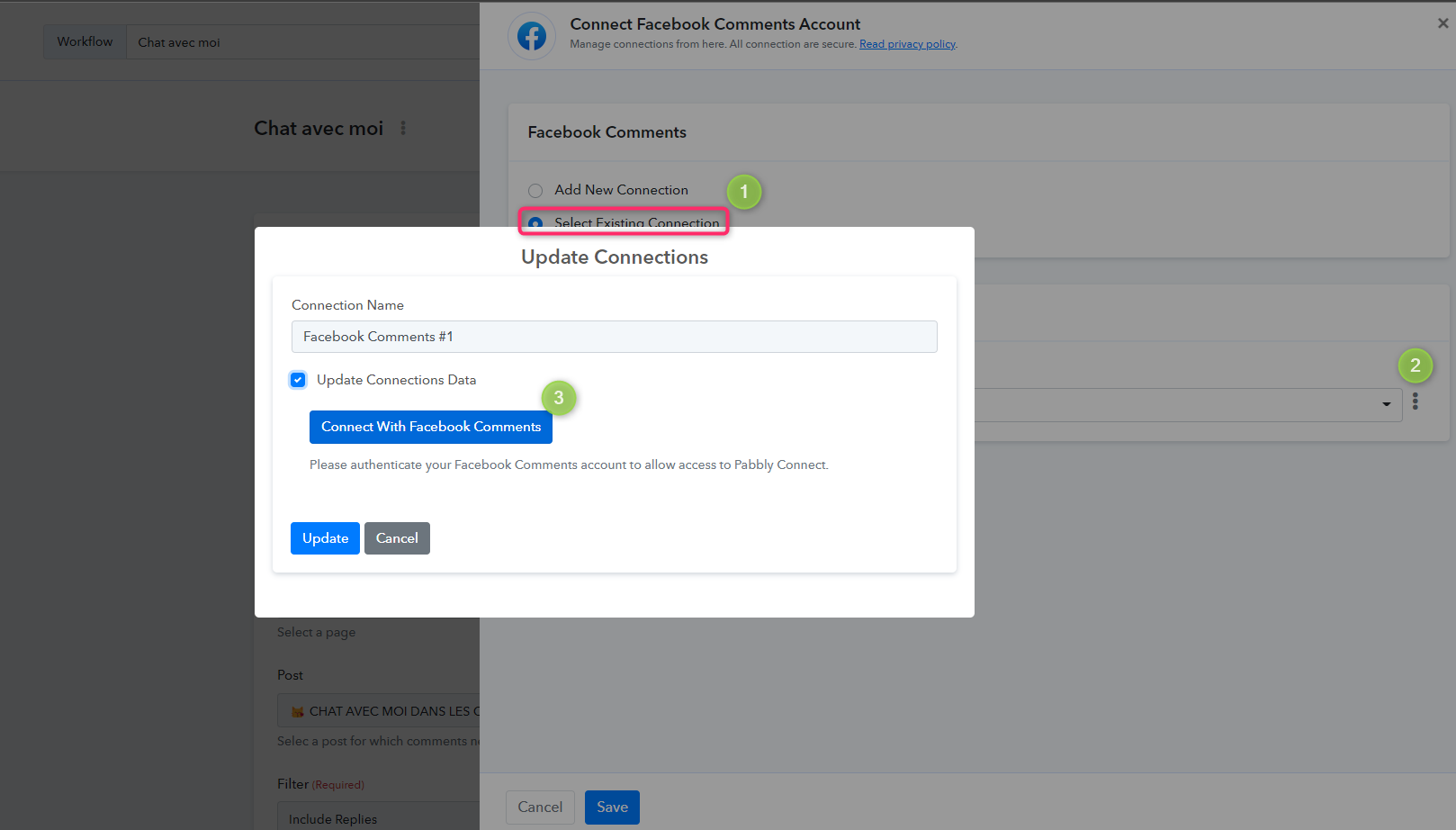The image size is (1456, 830).
Task: Open the three-dot menu beside the connection dropdown
Action: tap(1416, 401)
